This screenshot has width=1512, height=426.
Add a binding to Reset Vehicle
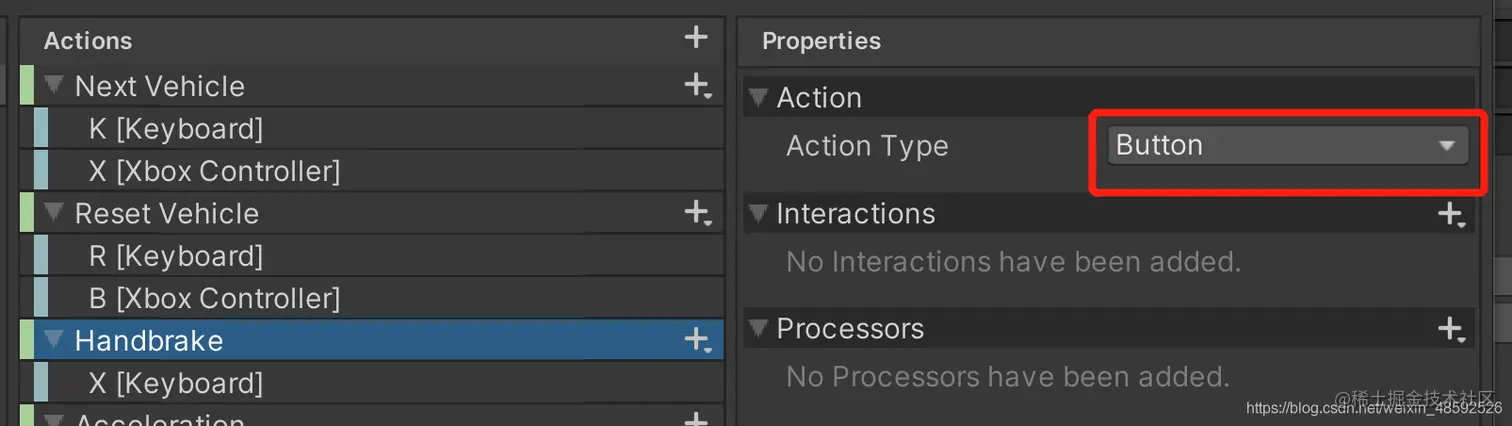coord(697,213)
